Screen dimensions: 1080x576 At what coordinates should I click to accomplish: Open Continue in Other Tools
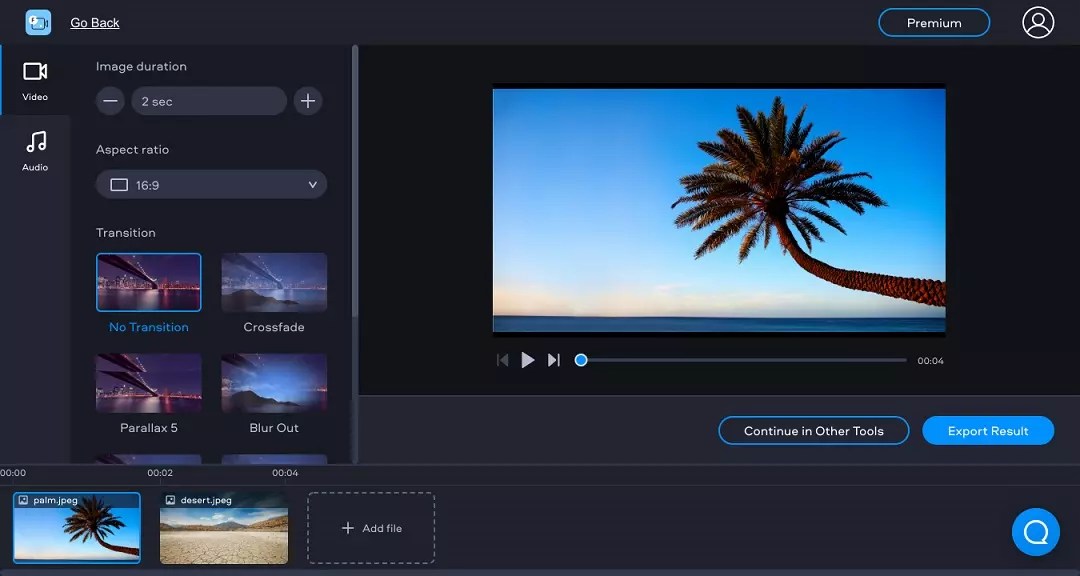813,430
